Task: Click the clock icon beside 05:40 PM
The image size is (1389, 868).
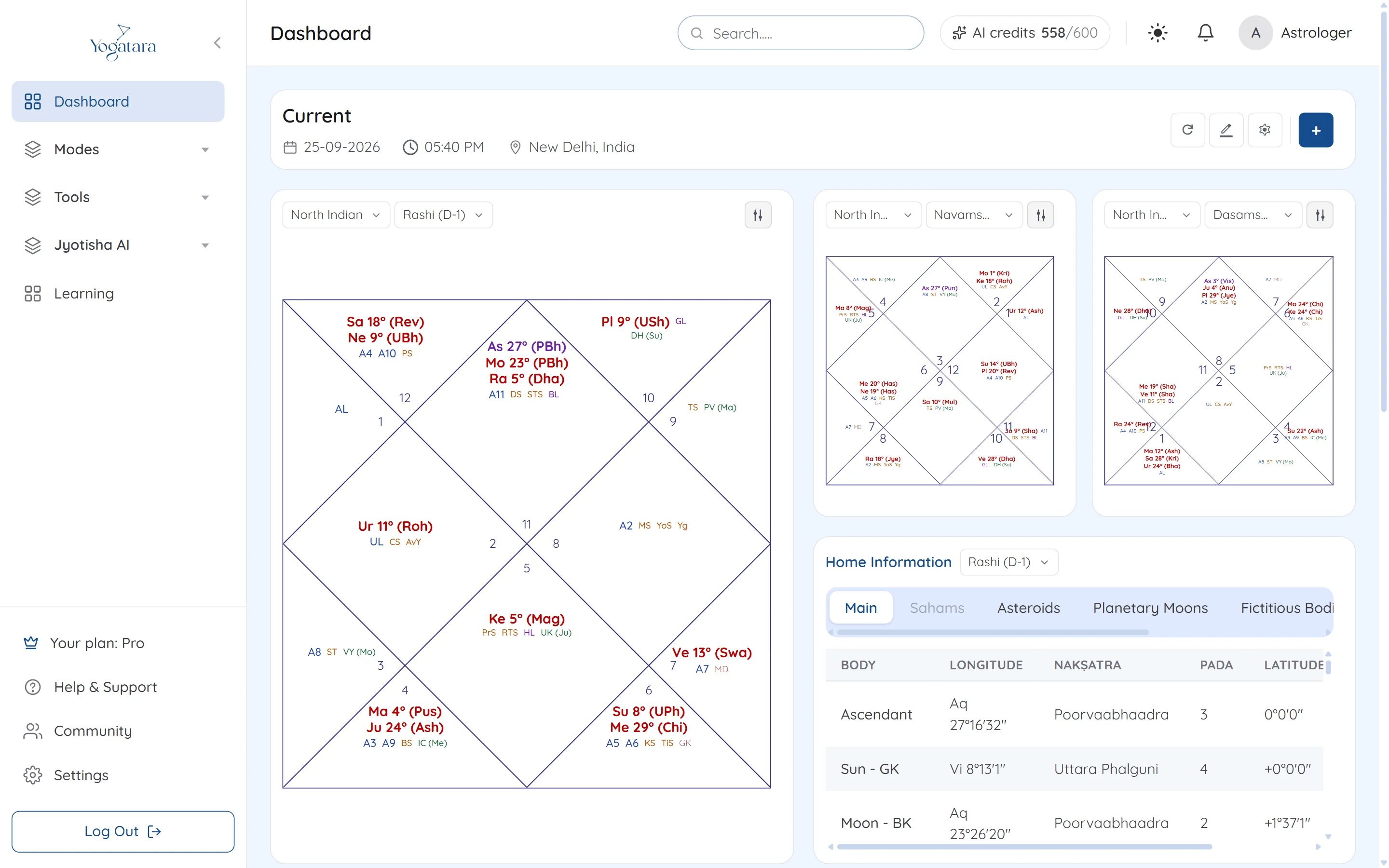Action: (410, 148)
